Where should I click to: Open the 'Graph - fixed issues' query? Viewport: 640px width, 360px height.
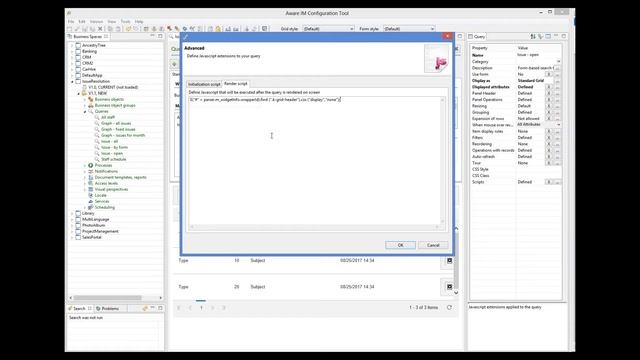coord(118,129)
